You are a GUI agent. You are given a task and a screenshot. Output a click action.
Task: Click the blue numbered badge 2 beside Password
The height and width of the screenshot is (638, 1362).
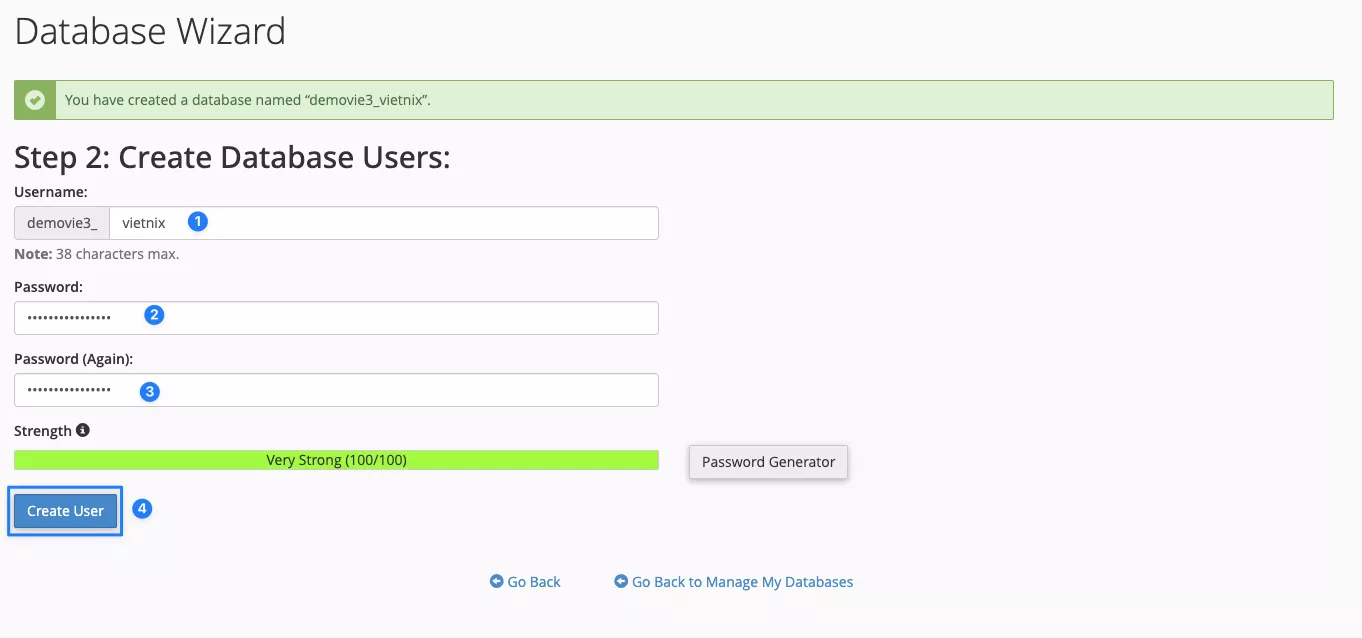154,314
